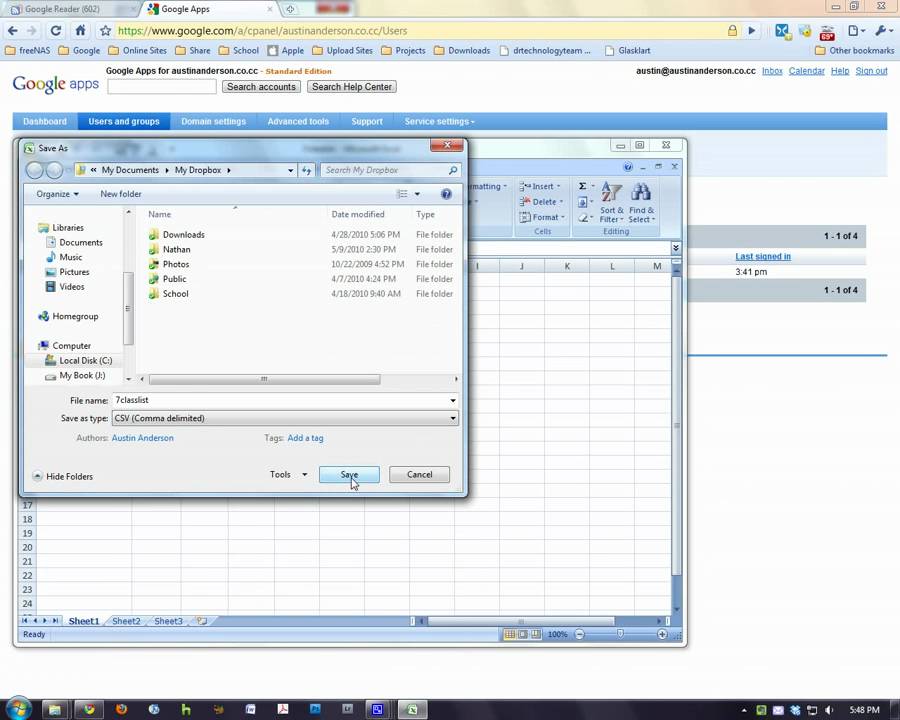The height and width of the screenshot is (720, 900).
Task: Switch to Sheet2 tab in Excel
Action: (x=126, y=621)
